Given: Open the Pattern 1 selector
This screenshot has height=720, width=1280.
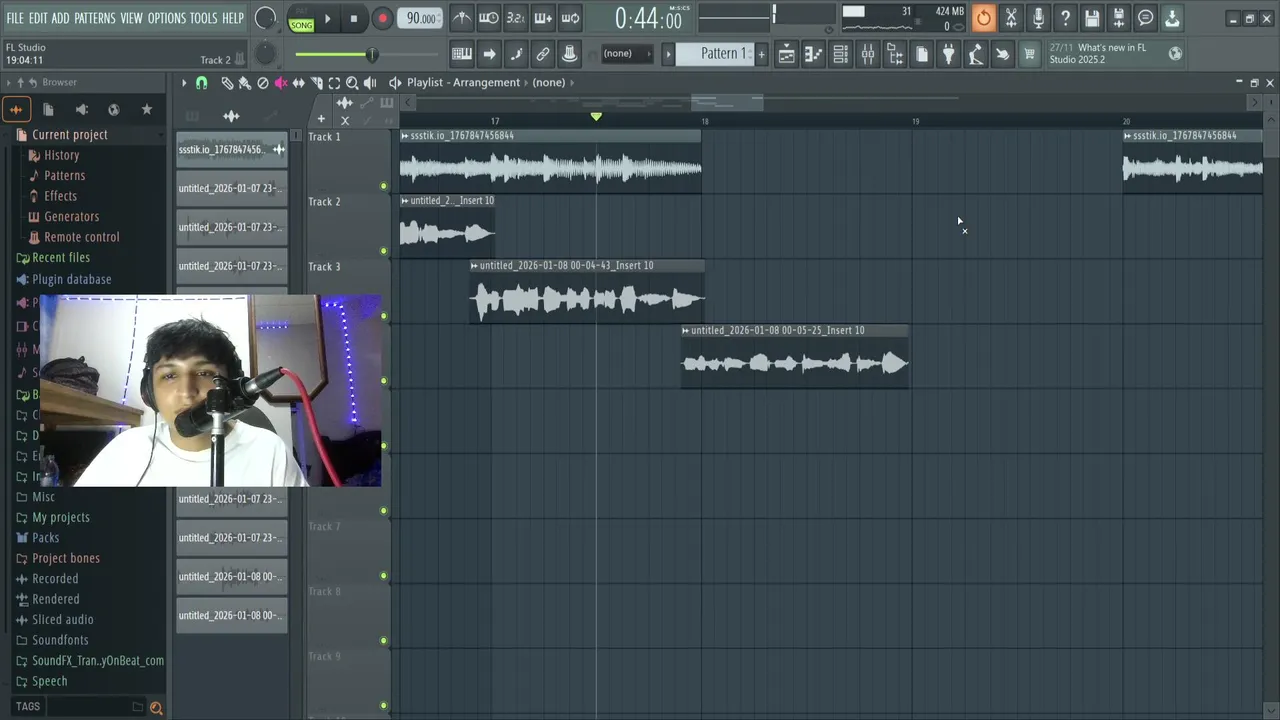Looking at the screenshot, I should 715,54.
